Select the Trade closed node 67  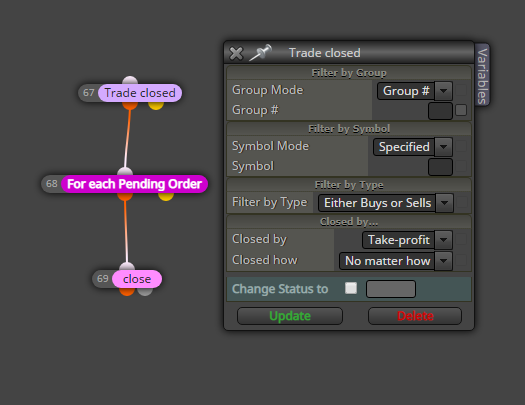[140, 93]
